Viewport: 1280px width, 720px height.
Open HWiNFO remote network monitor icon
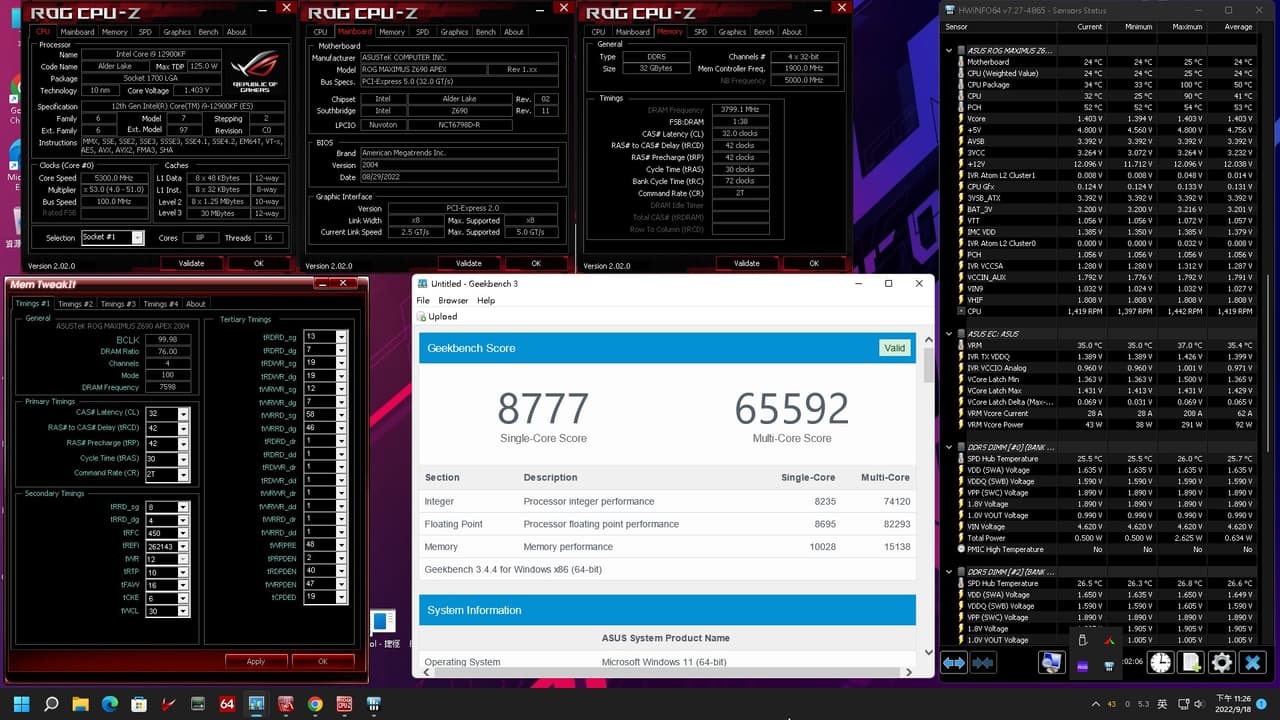point(1051,662)
